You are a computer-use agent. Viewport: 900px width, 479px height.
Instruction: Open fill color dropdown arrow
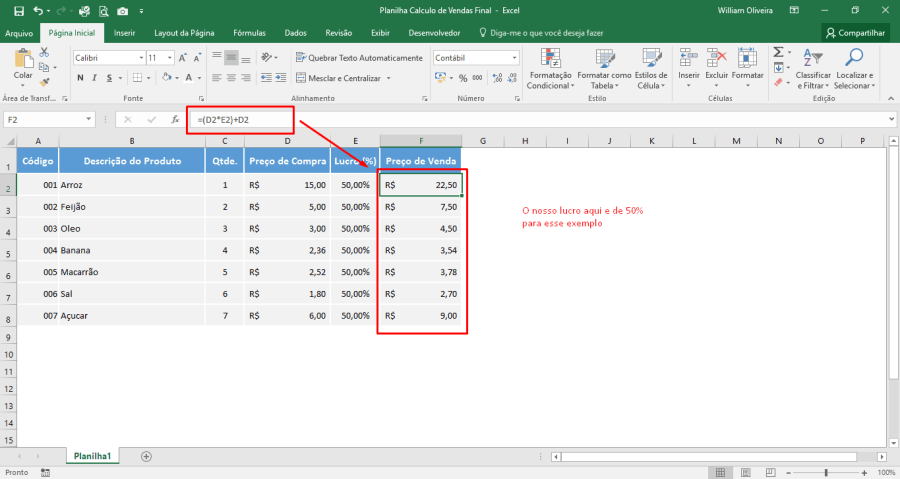(x=177, y=77)
